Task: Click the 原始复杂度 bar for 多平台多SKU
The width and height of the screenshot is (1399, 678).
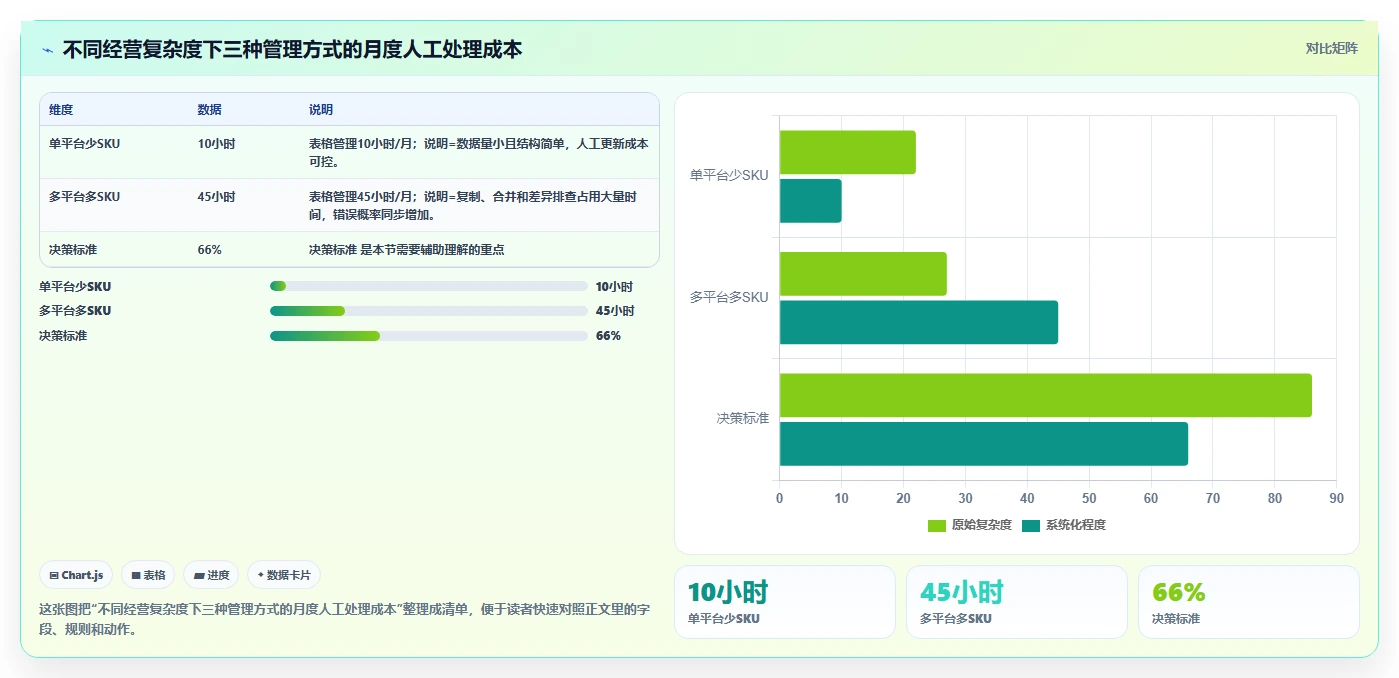Action: pyautogui.click(x=863, y=274)
